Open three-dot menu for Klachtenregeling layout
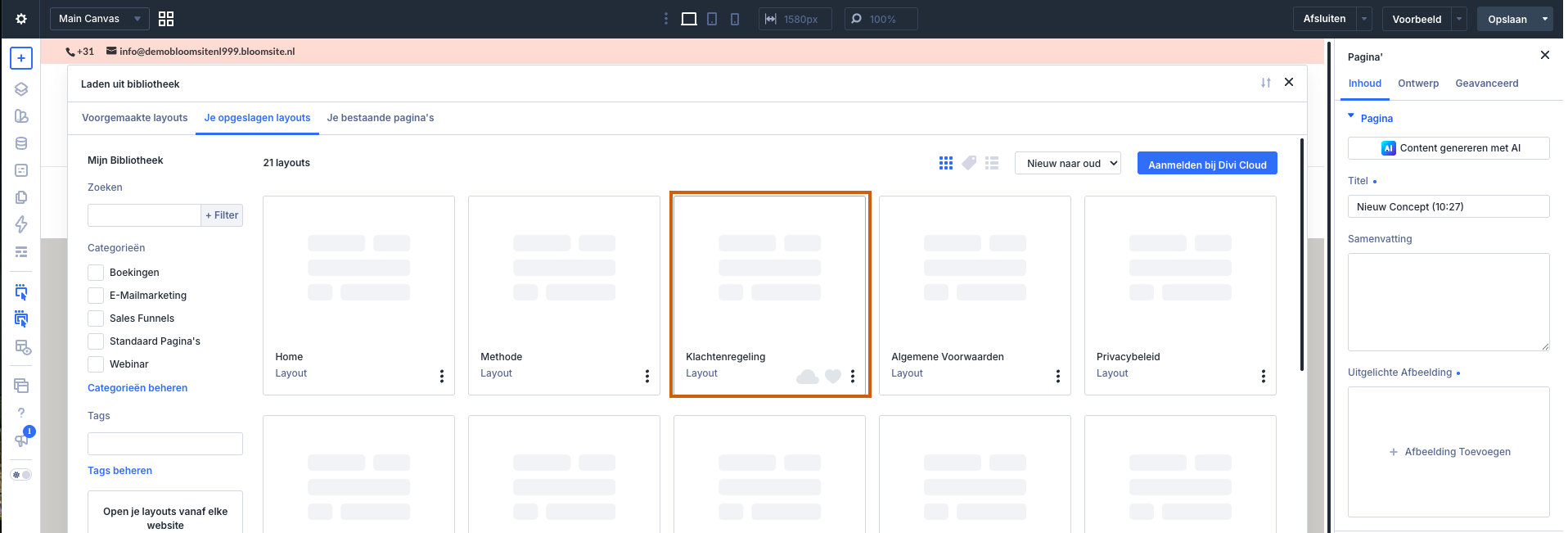Viewport: 1568px width, 533px height. point(853,376)
